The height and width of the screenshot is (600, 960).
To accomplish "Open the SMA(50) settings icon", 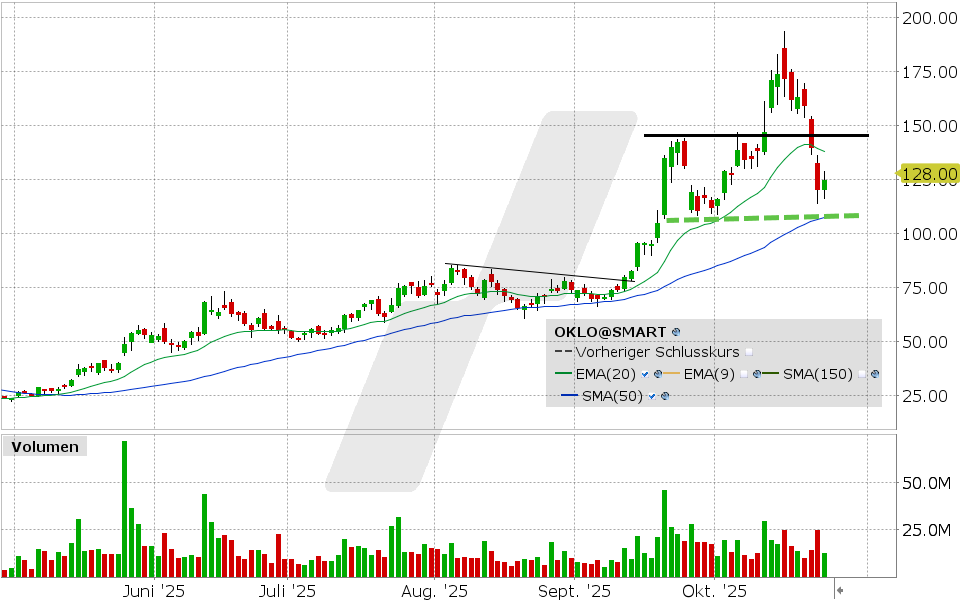I will tap(665, 396).
